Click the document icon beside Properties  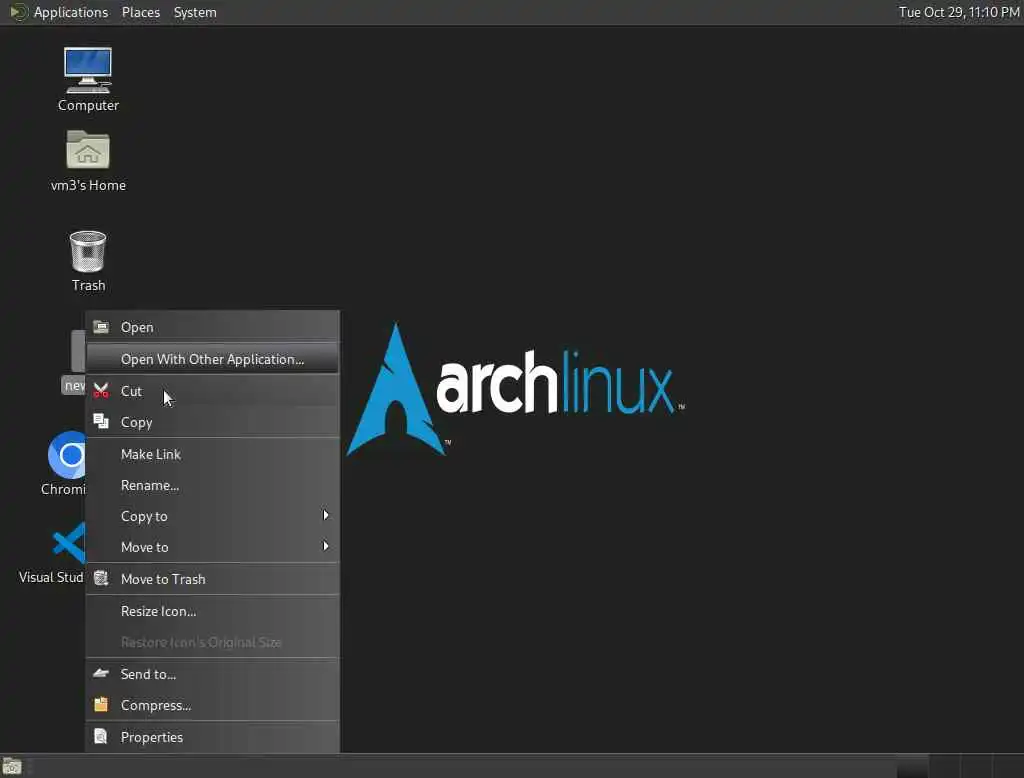coord(101,736)
